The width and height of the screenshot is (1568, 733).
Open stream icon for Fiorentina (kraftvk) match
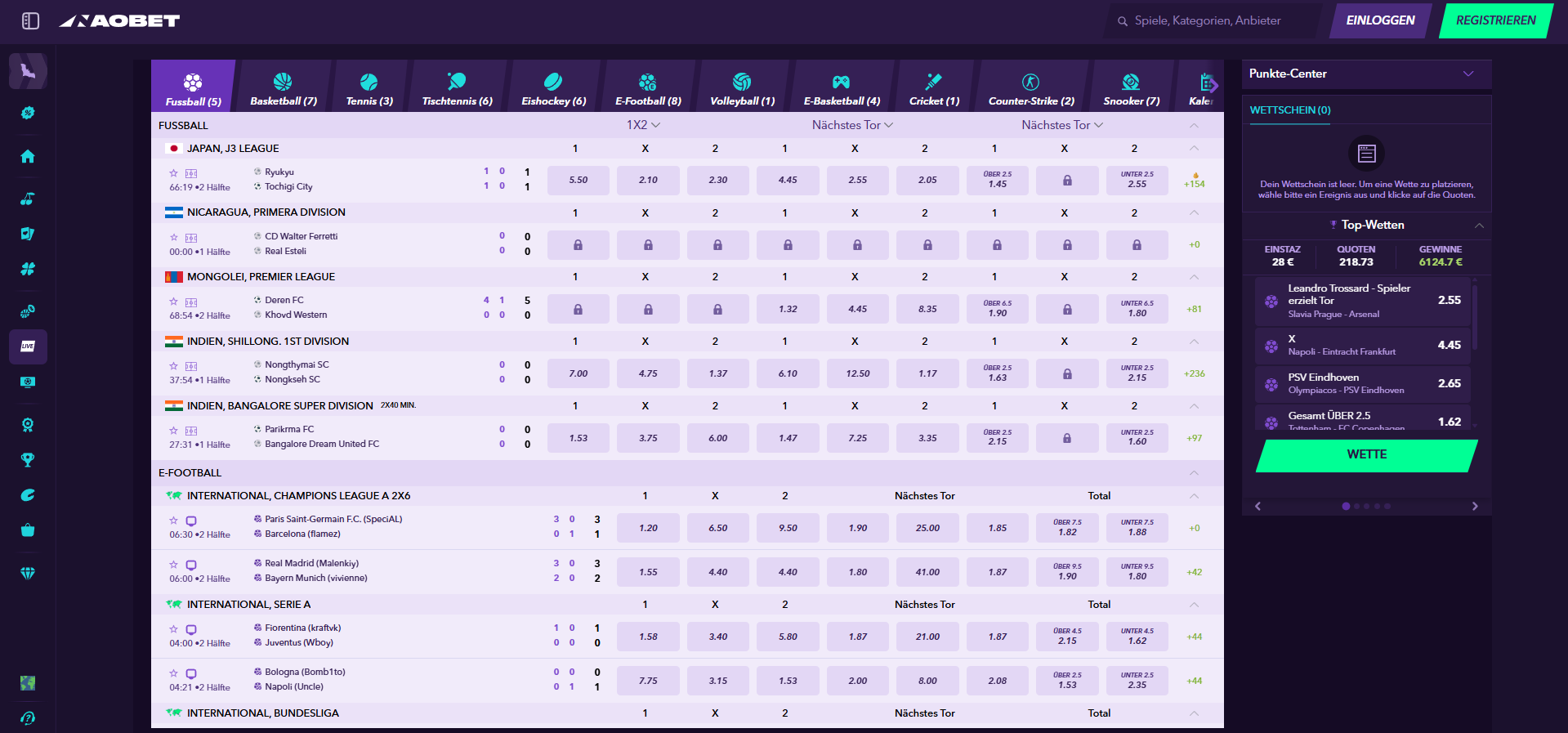(191, 629)
